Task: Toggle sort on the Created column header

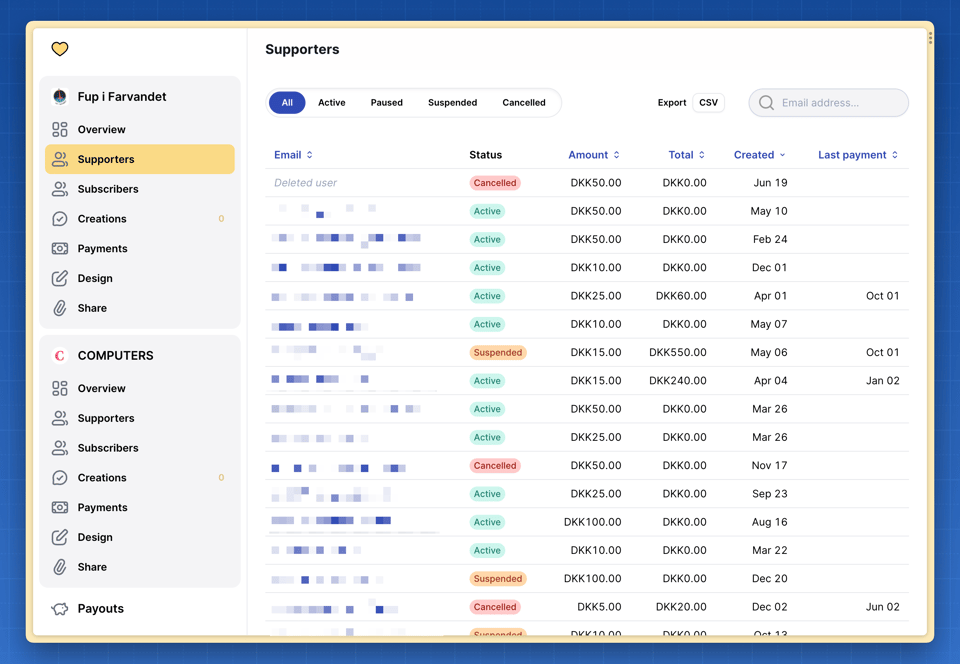Action: (x=759, y=155)
